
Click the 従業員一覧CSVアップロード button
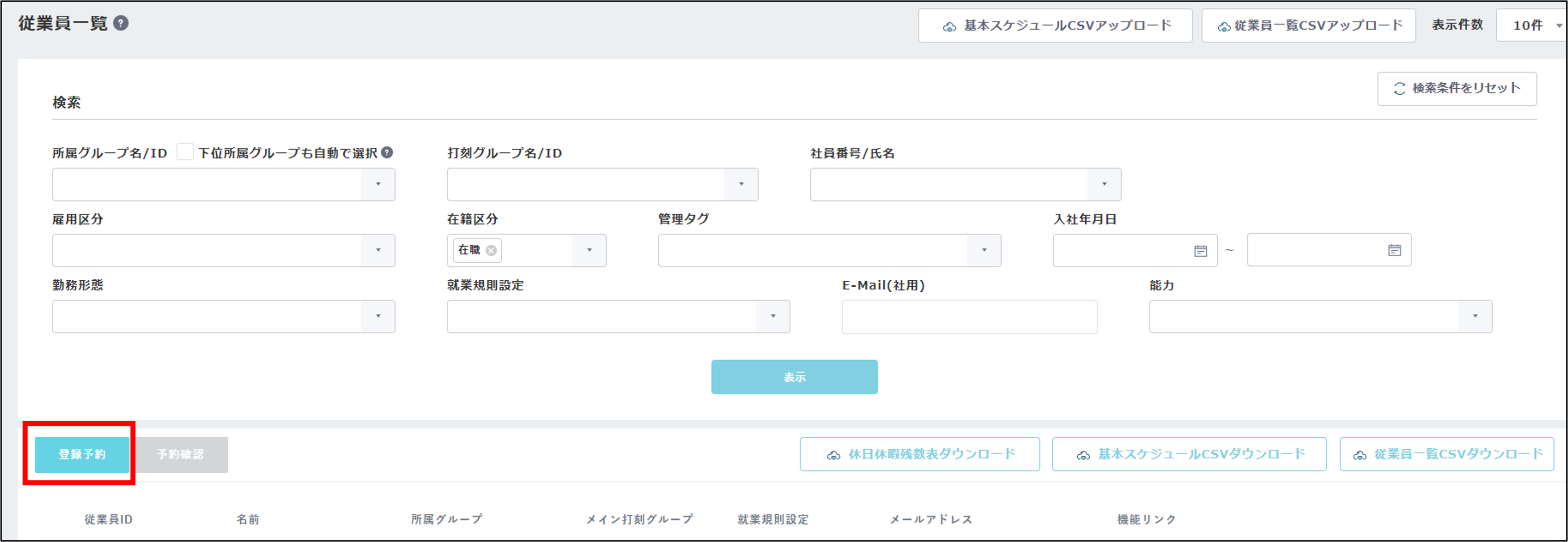[x=1308, y=26]
